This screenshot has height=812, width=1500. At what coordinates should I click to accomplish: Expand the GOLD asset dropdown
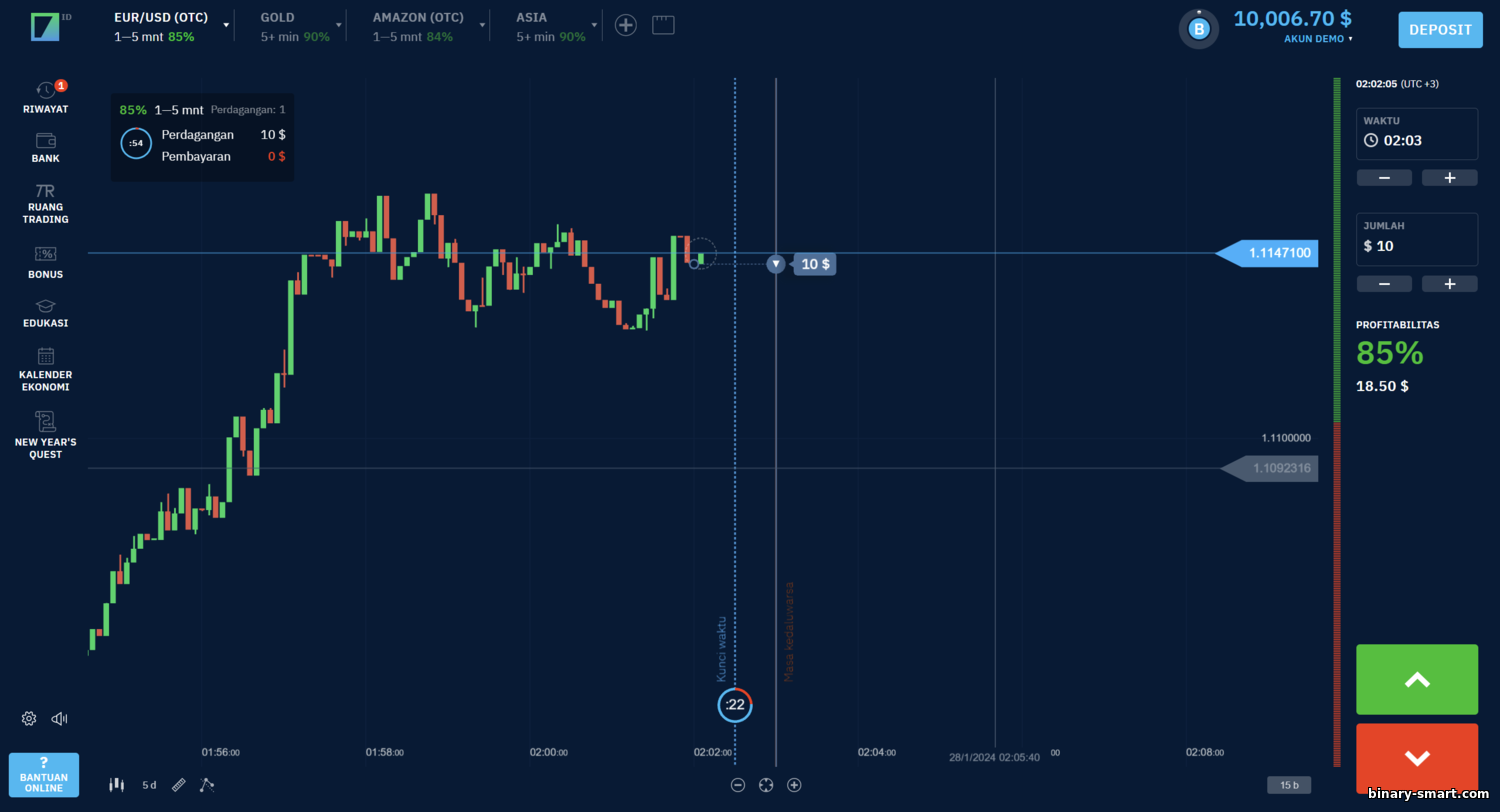(x=339, y=25)
